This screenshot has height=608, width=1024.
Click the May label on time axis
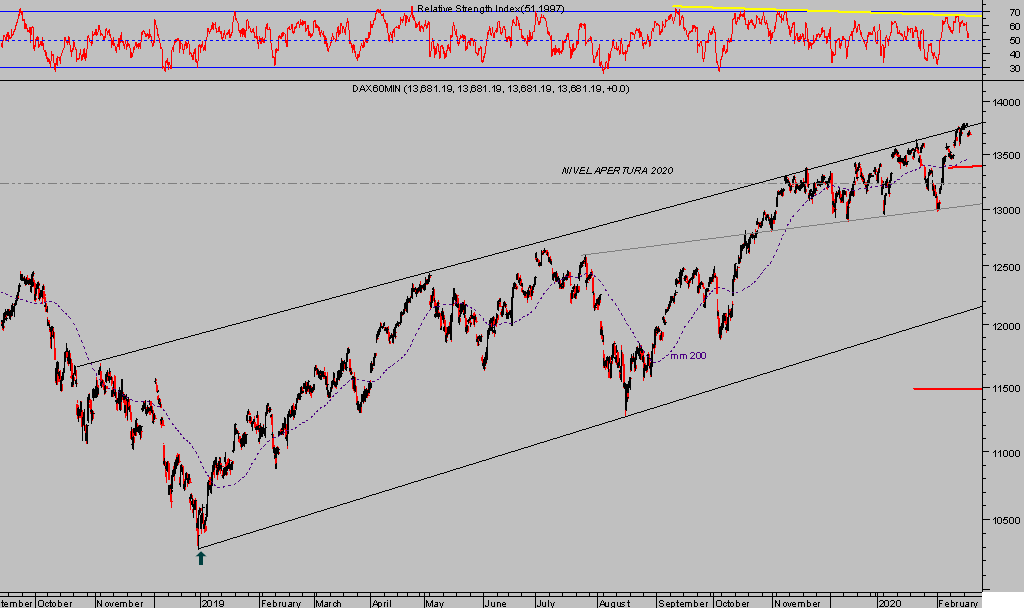(435, 603)
